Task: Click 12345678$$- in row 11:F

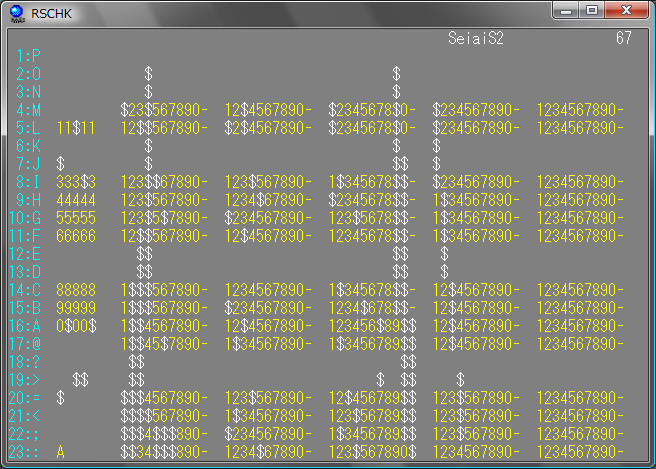Action: click(372, 236)
